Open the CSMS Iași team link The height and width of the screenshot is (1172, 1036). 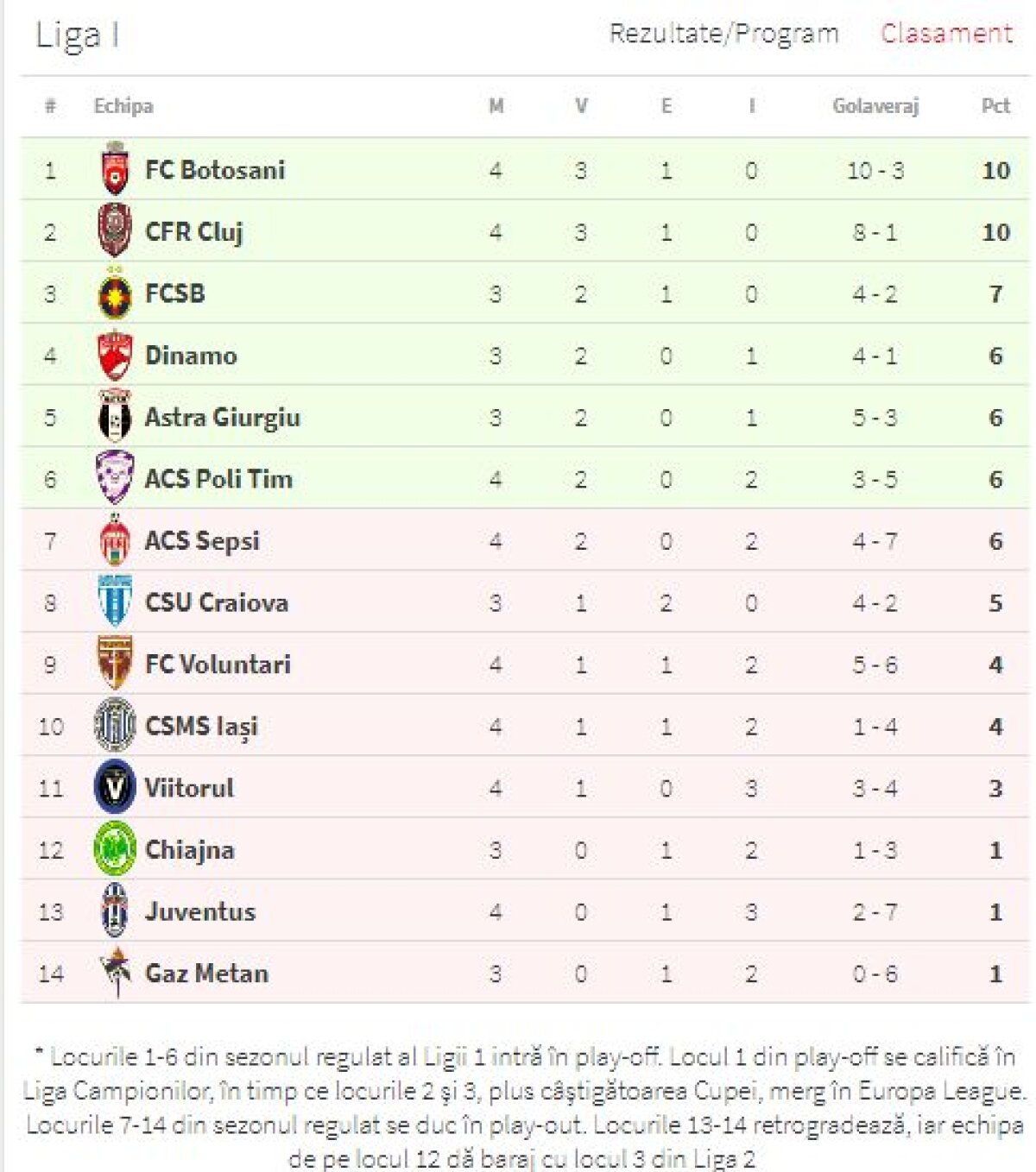tap(201, 727)
